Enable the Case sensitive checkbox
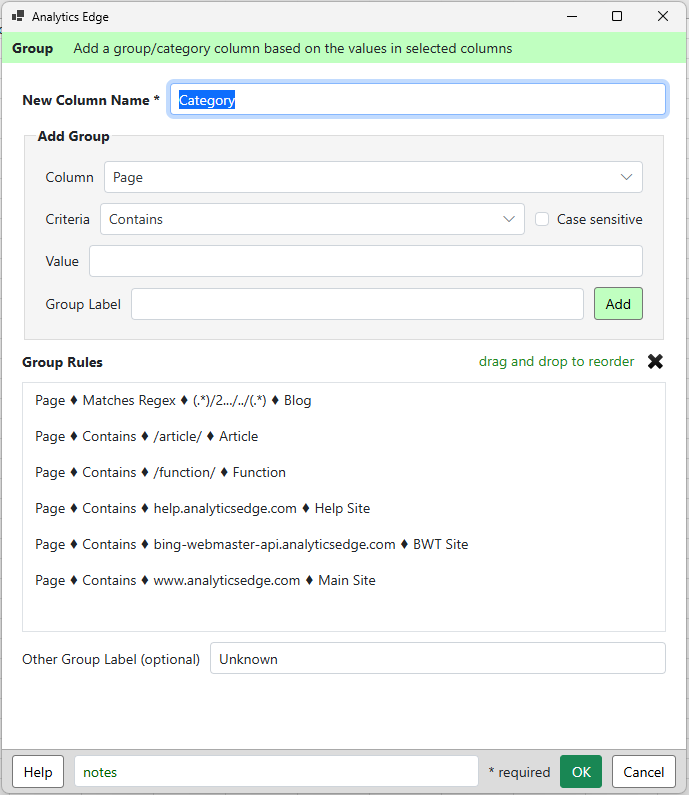This screenshot has width=689, height=795. tap(542, 219)
